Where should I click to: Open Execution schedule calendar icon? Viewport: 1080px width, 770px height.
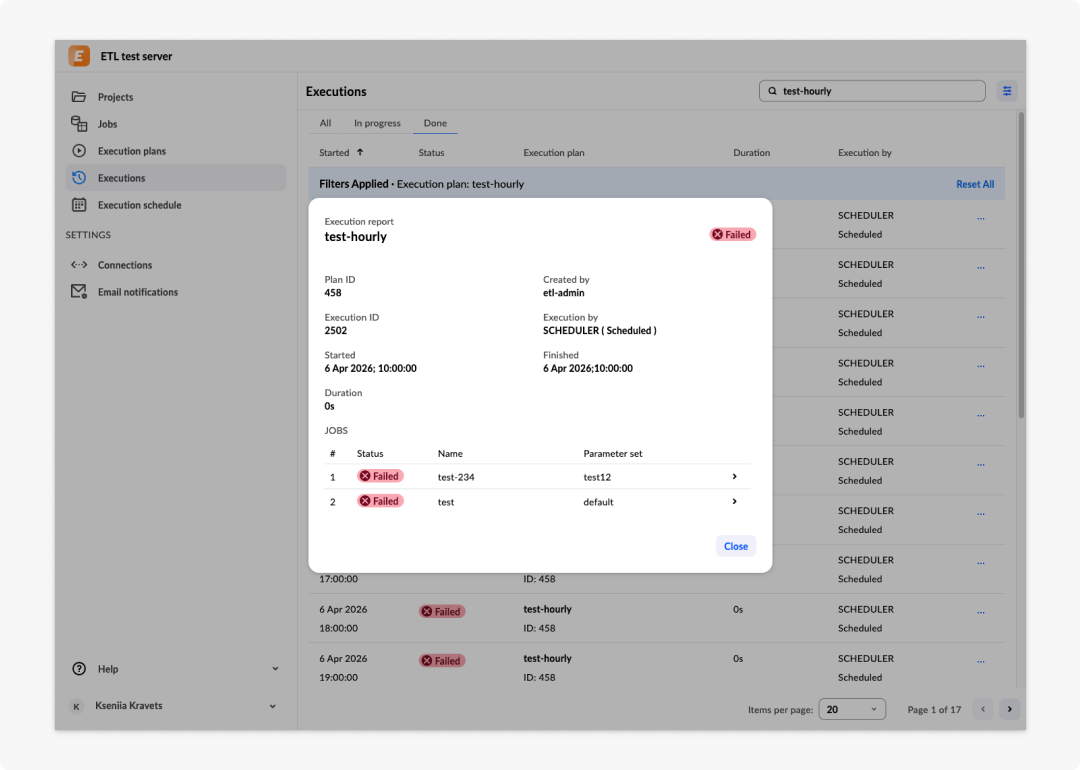point(79,205)
